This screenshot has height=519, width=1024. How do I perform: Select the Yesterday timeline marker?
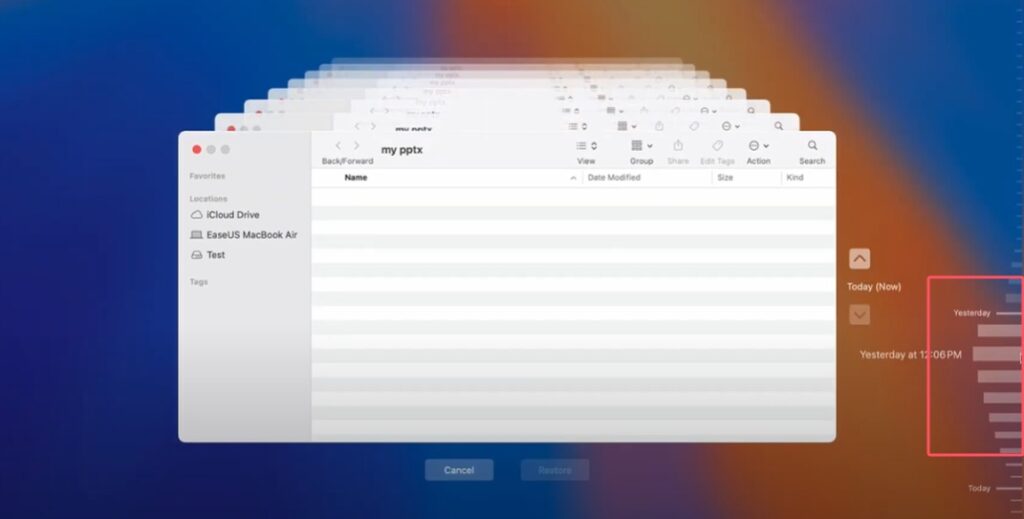pyautogui.click(x=972, y=313)
